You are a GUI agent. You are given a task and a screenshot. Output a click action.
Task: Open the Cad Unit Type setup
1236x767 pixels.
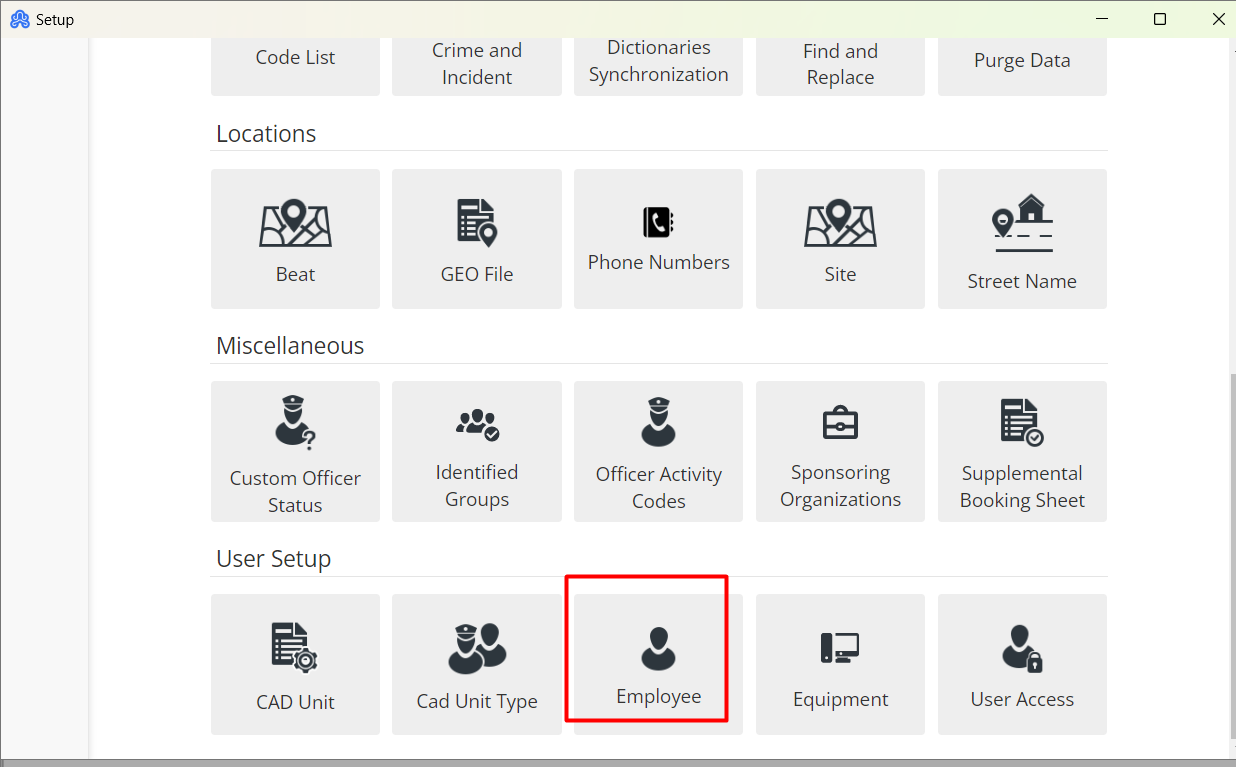[477, 664]
